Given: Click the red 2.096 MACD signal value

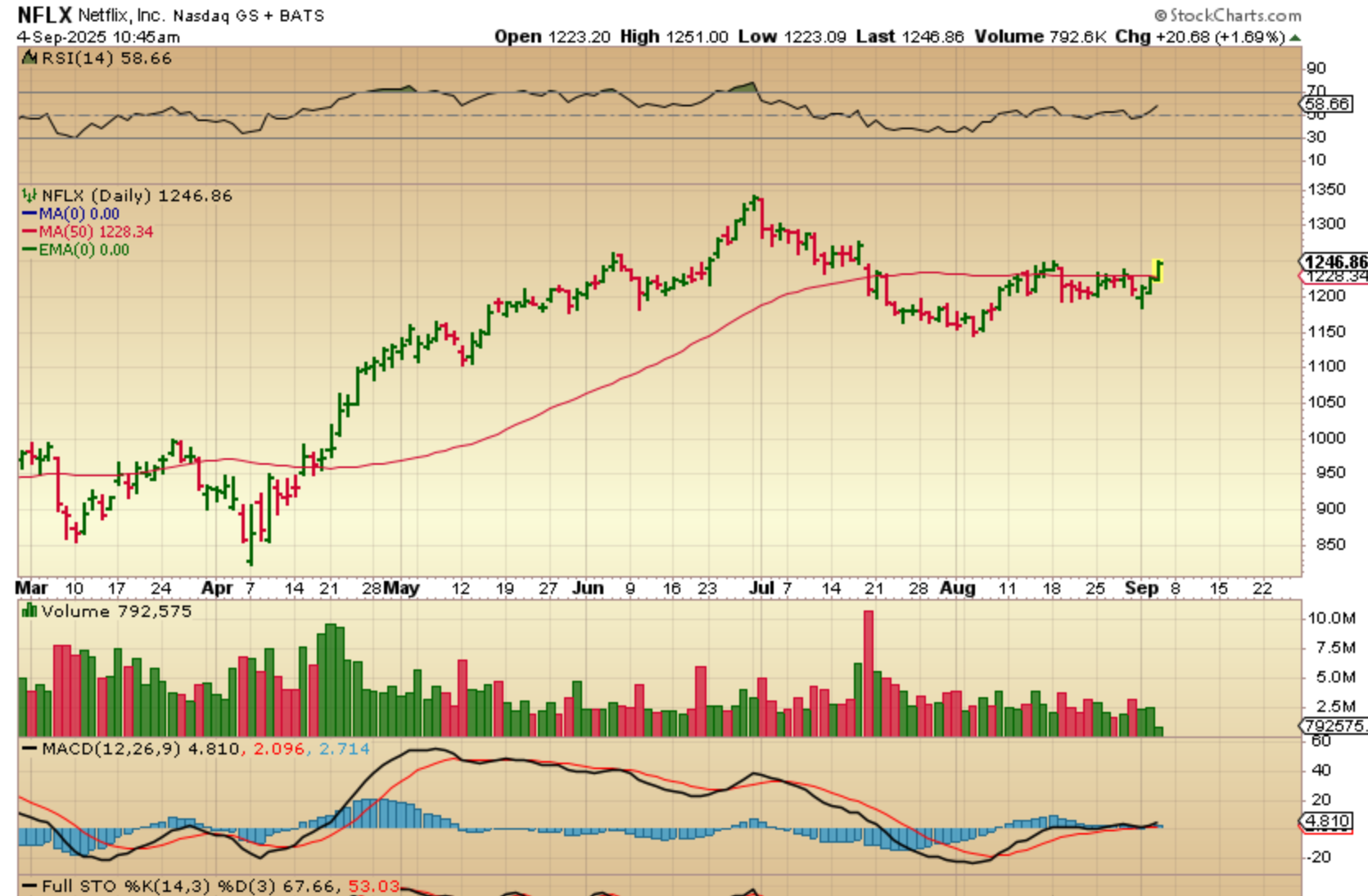Looking at the screenshot, I should click(x=280, y=749).
